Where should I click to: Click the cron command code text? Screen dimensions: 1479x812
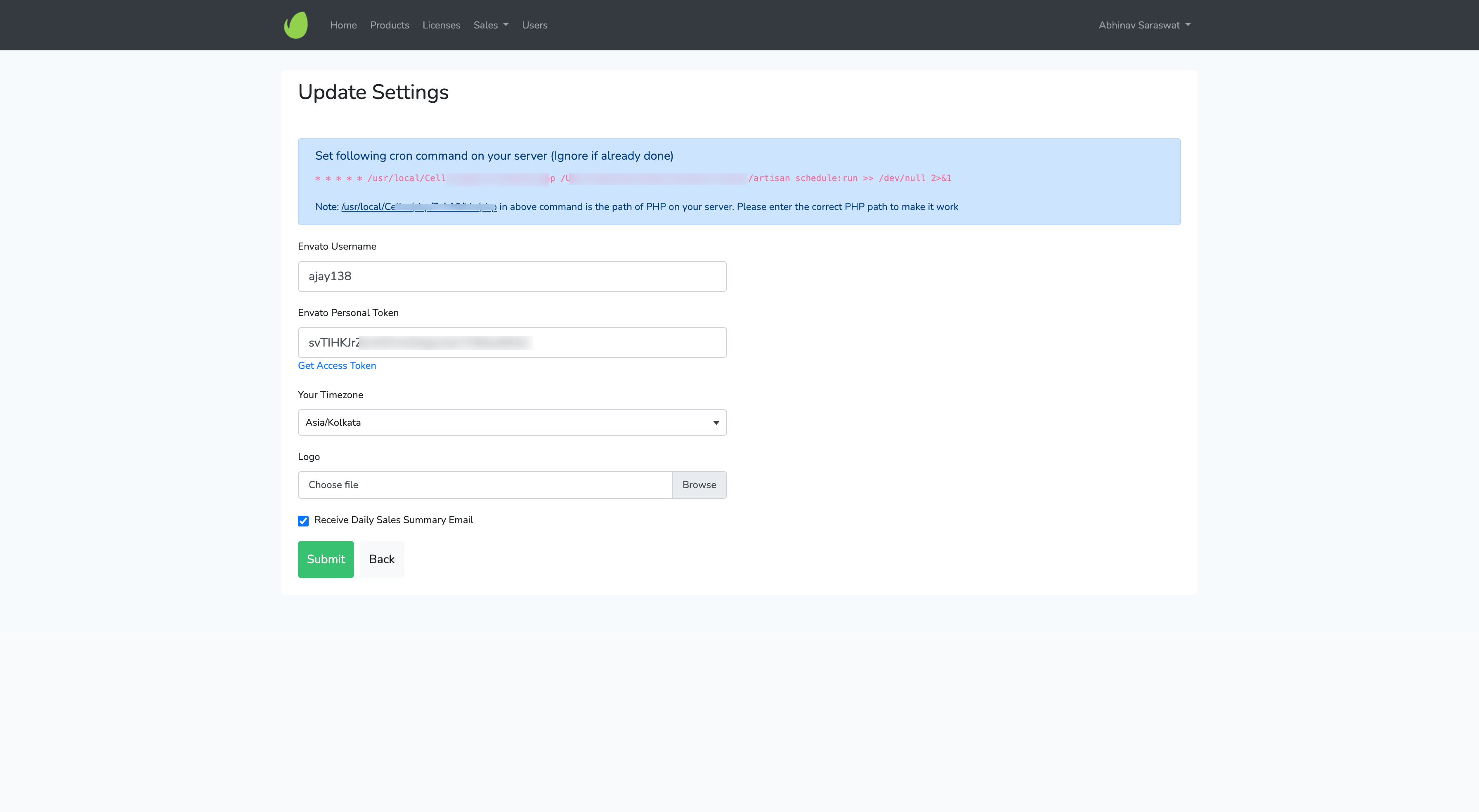tap(633, 179)
